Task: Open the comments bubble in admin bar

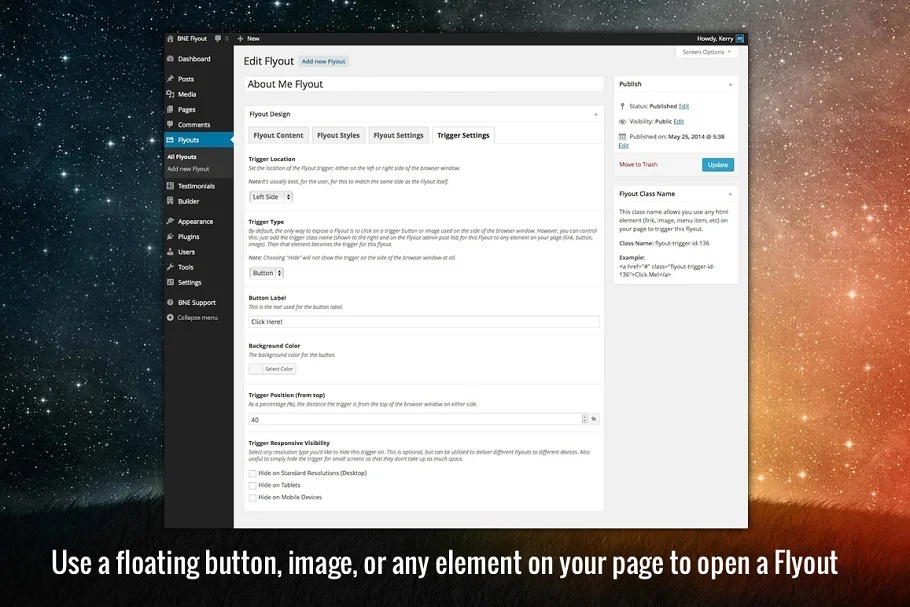Action: click(219, 38)
